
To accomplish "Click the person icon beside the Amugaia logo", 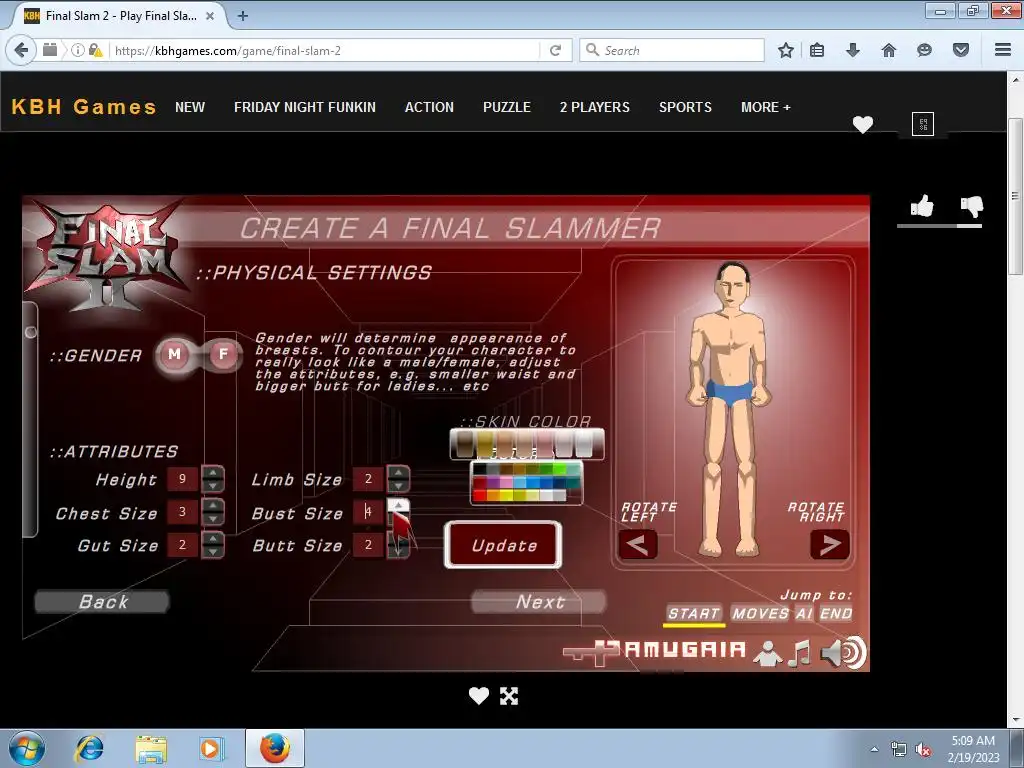I will pos(768,653).
